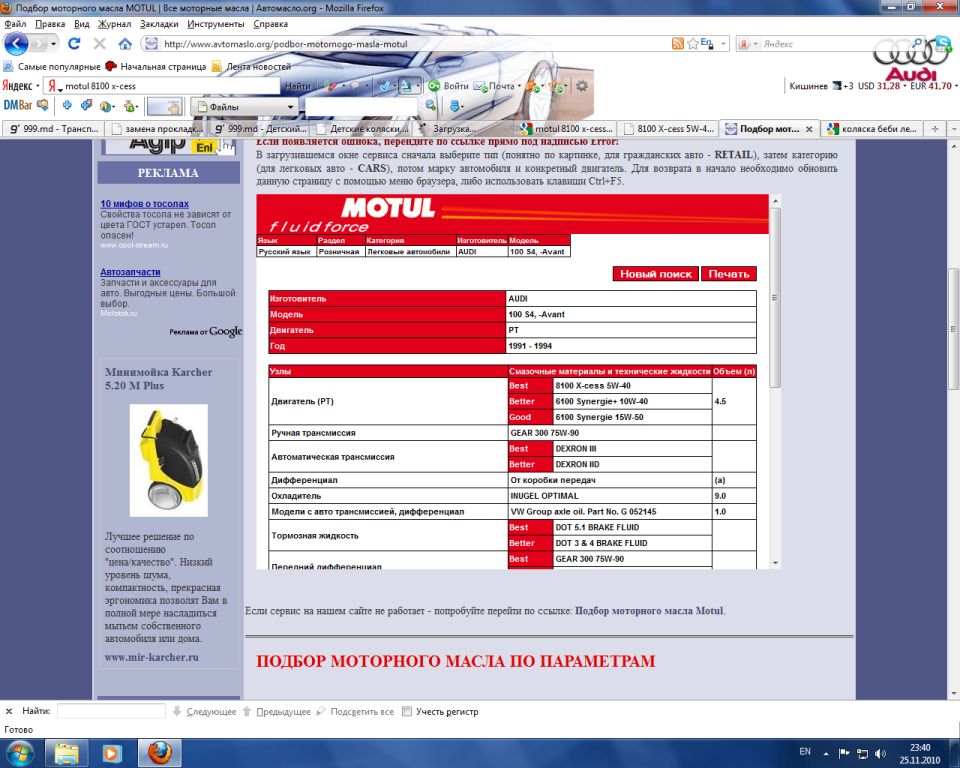
Task: Switch to the 'коляска беби ле...' tab
Action: coord(872,129)
